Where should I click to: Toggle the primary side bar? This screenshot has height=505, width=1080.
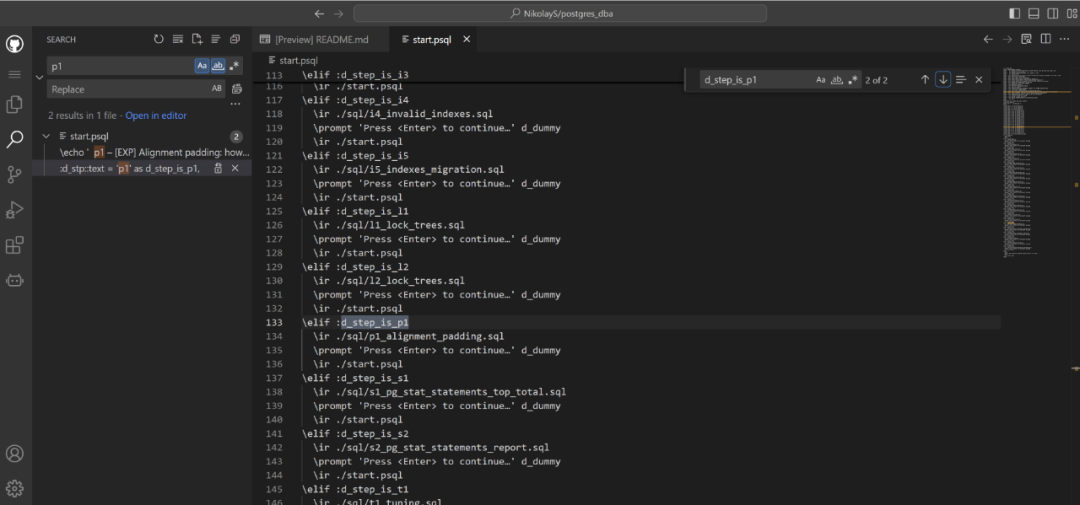tap(1014, 13)
